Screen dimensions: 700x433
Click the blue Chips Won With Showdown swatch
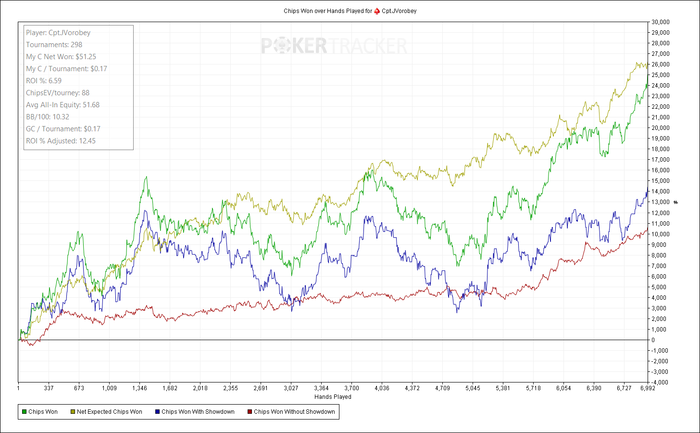(x=157, y=412)
